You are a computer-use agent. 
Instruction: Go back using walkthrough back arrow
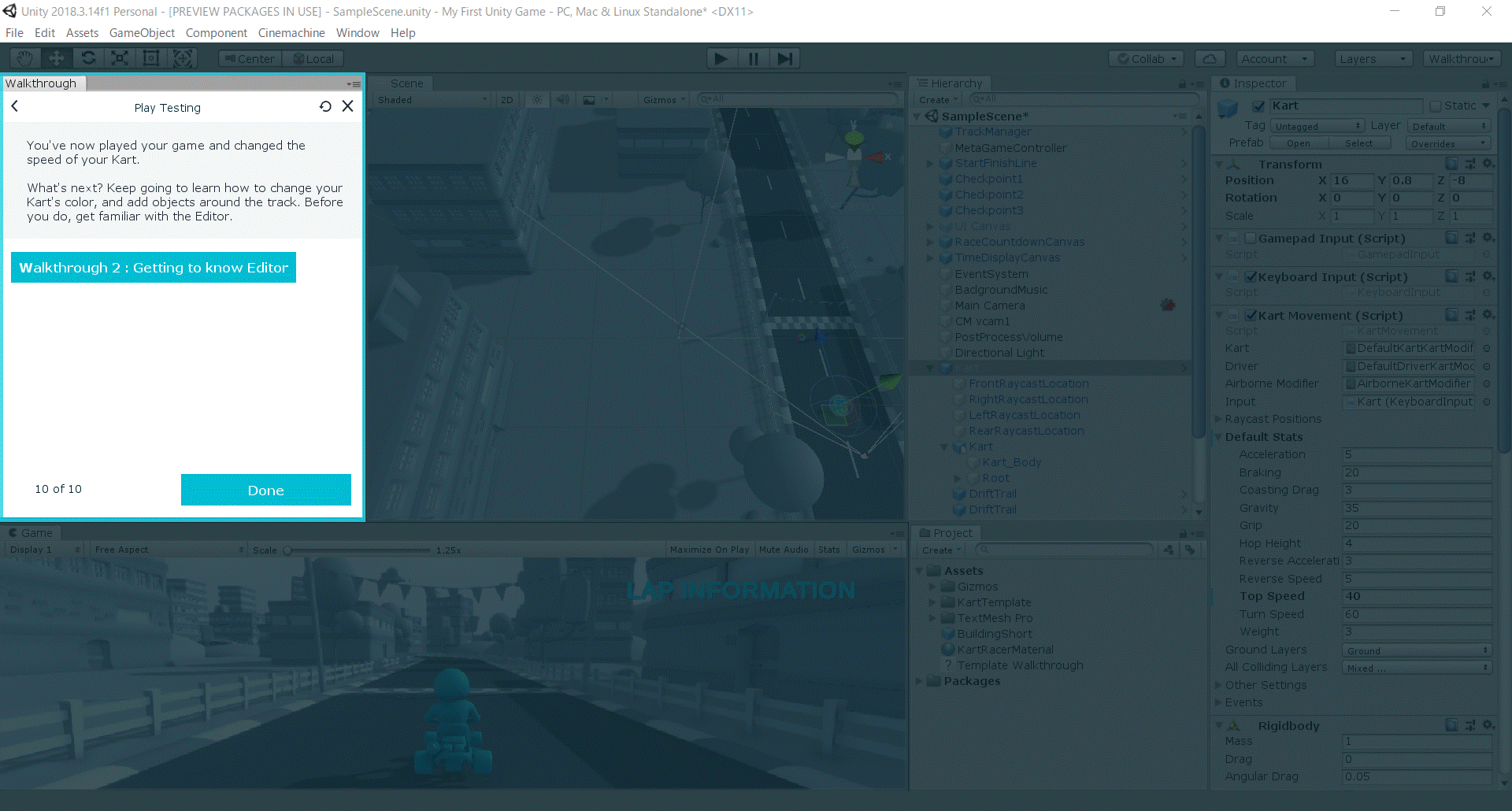[15, 106]
